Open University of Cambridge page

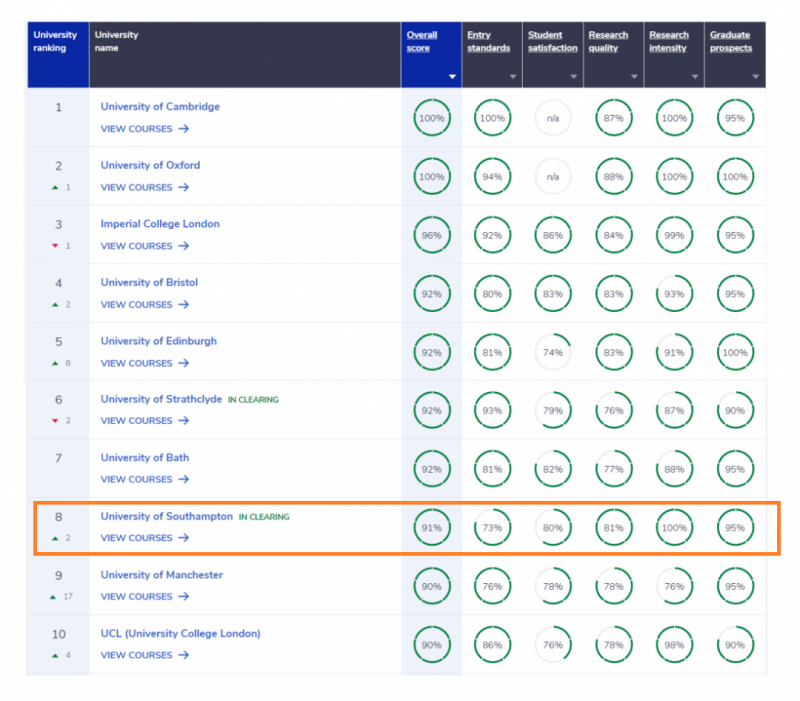coord(160,107)
